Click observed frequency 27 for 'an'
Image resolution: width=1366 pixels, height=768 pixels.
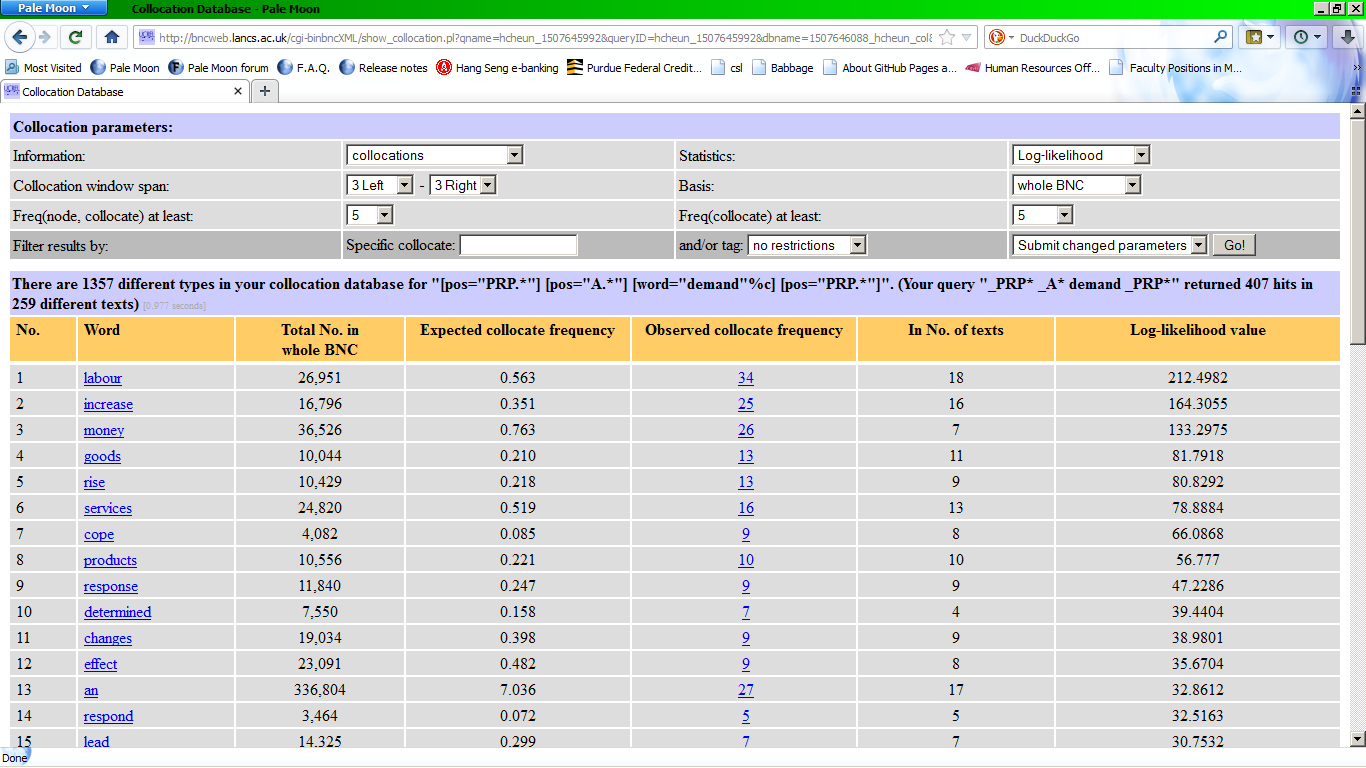[x=746, y=690]
